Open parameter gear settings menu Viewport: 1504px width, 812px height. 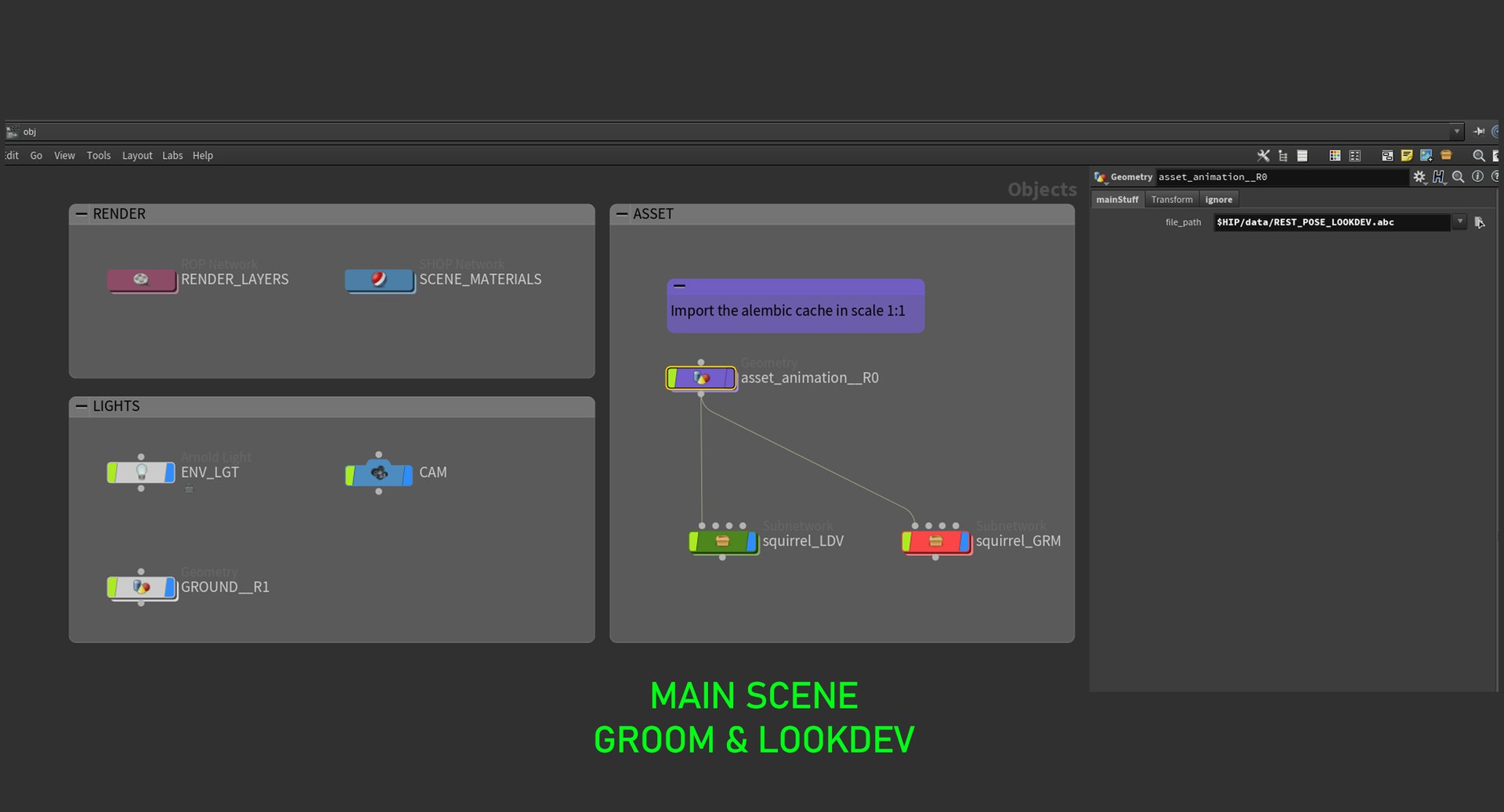point(1419,177)
